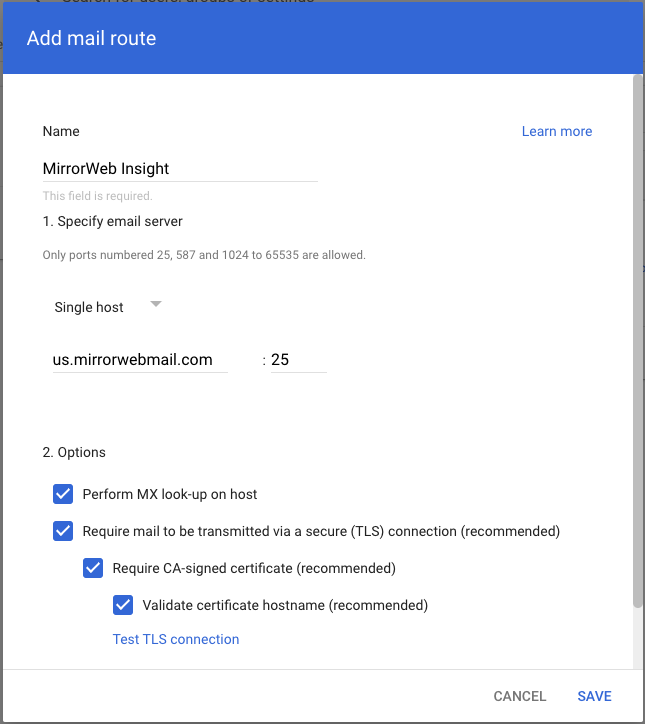The height and width of the screenshot is (724, 645).
Task: Focus the host field us.mirrorwebmail.com
Action: [140, 360]
